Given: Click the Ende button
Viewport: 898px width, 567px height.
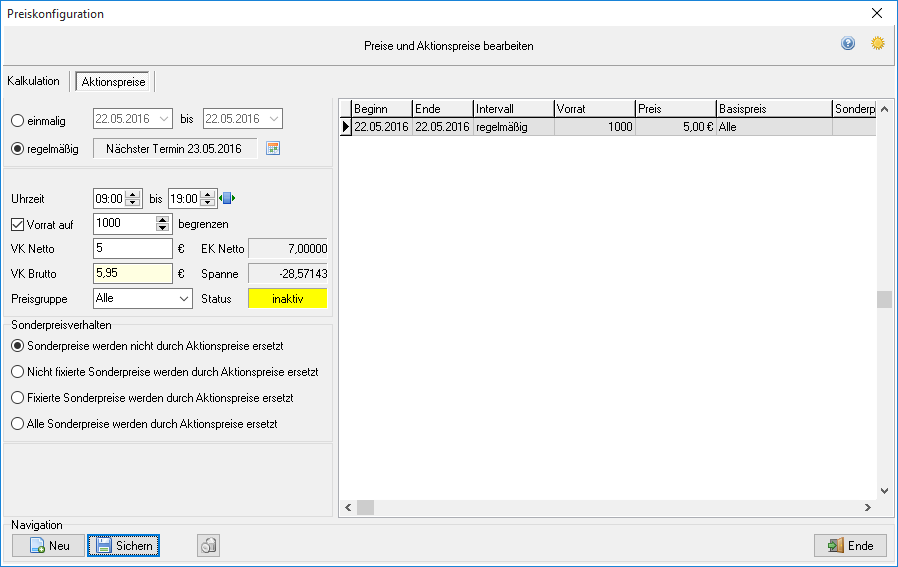Looking at the screenshot, I should click(x=850, y=545).
